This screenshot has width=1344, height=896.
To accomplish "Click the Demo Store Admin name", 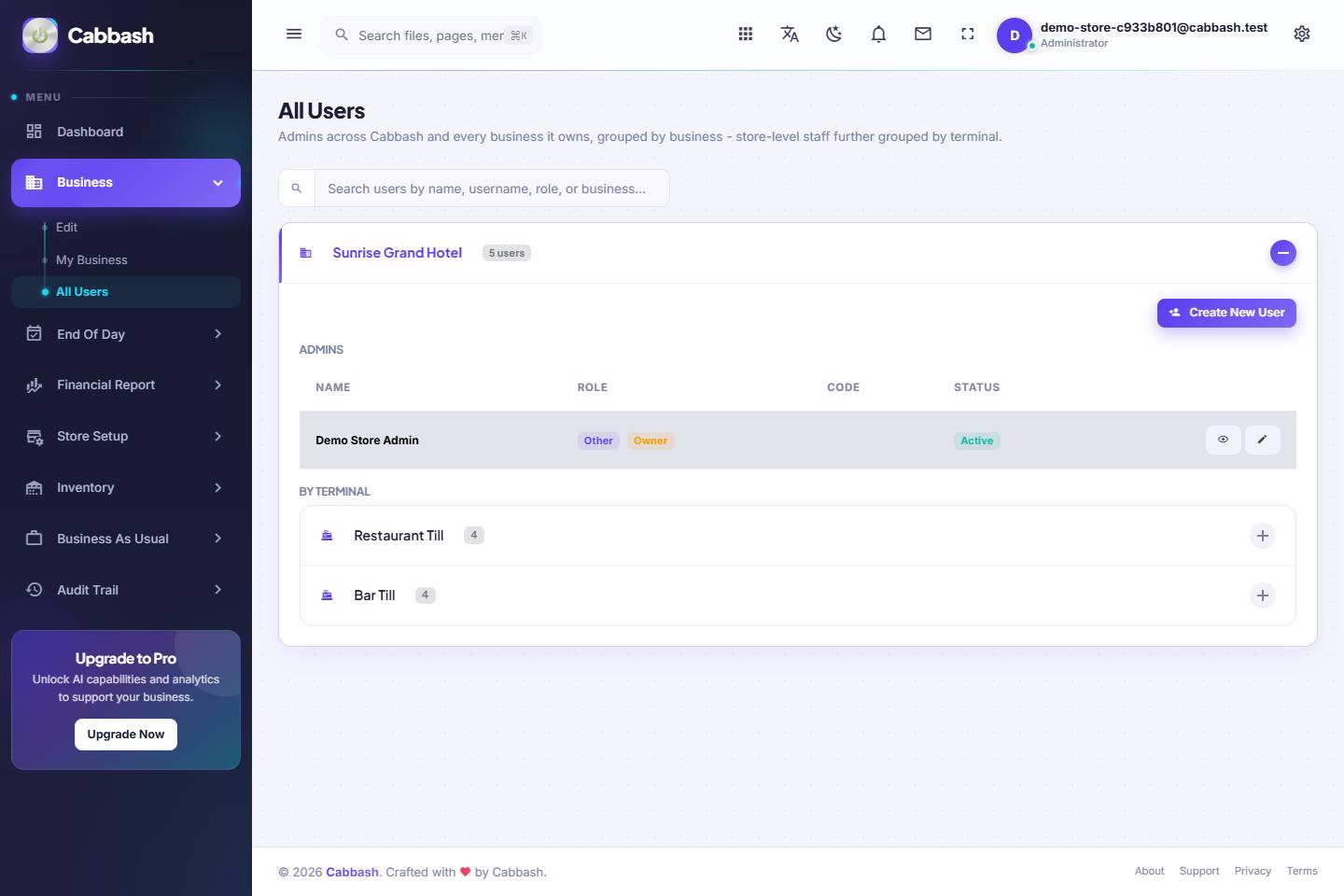I will click(x=367, y=441).
